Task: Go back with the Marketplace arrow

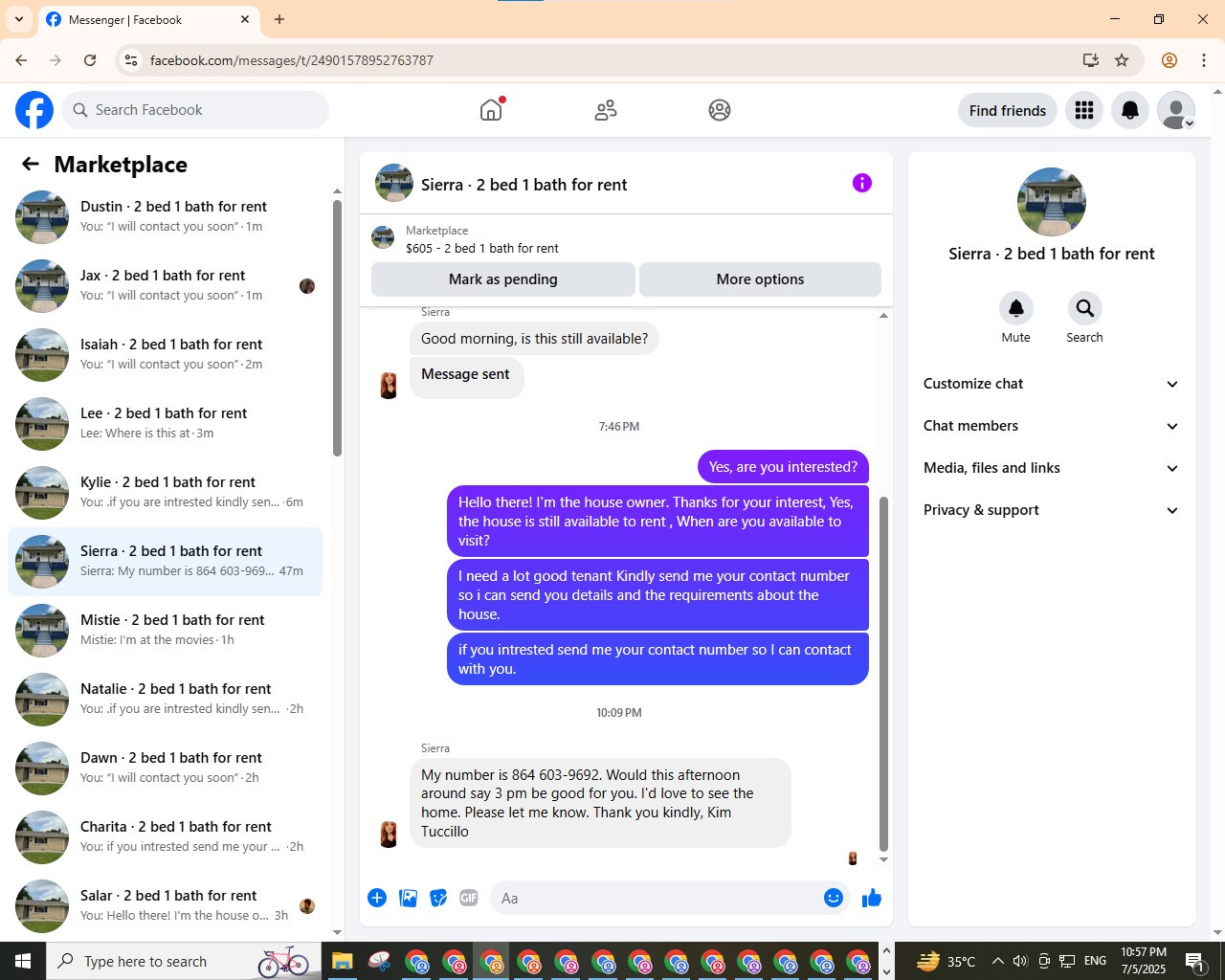Action: 31,164
